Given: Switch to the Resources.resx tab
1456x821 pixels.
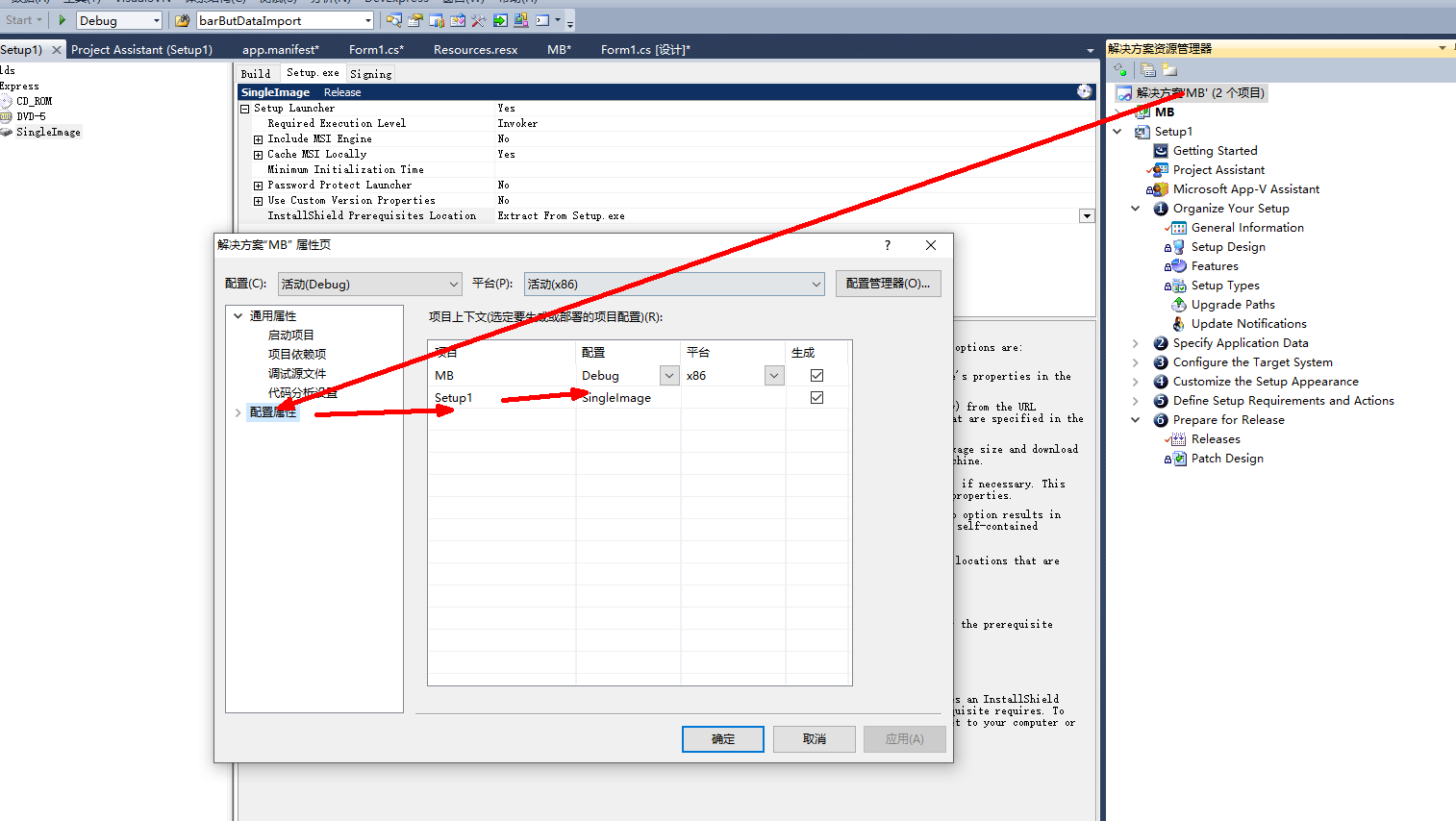Looking at the screenshot, I should (x=475, y=50).
